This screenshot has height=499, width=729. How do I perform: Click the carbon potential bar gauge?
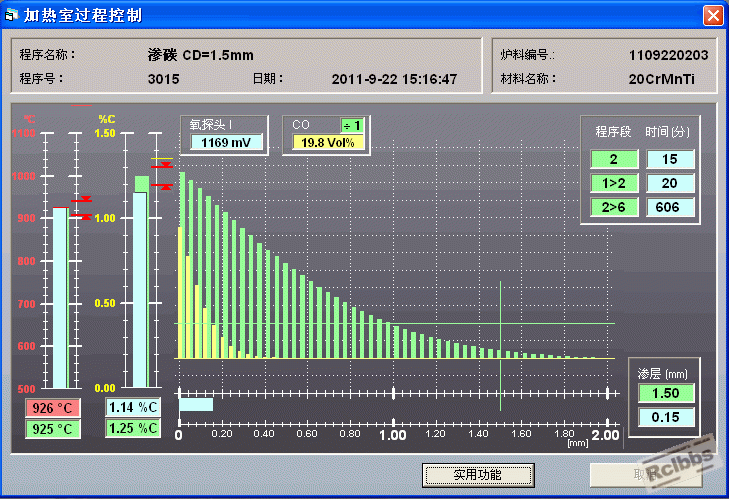pyautogui.click(x=141, y=282)
